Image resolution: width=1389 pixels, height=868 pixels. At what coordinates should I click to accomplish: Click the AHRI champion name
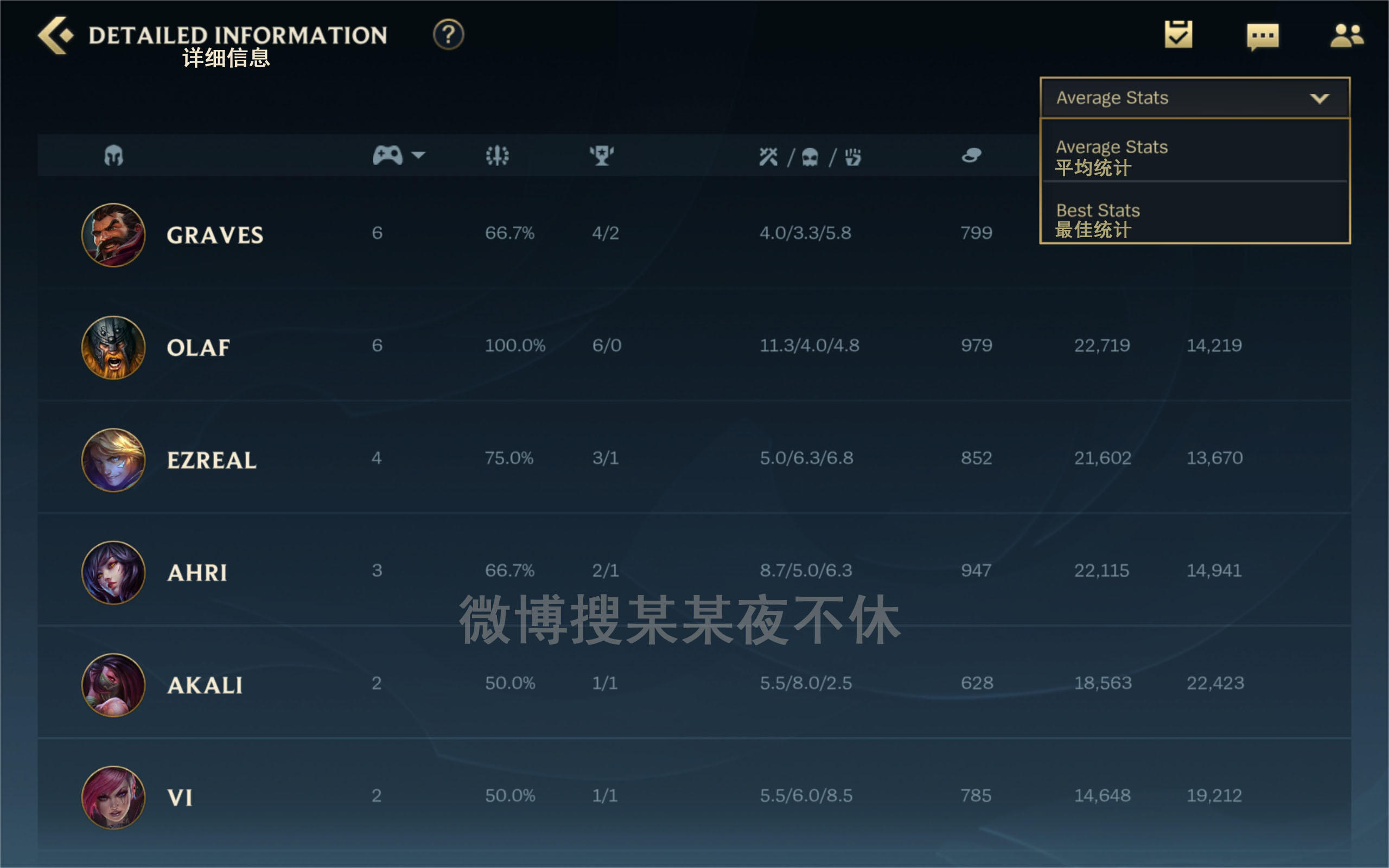click(197, 573)
